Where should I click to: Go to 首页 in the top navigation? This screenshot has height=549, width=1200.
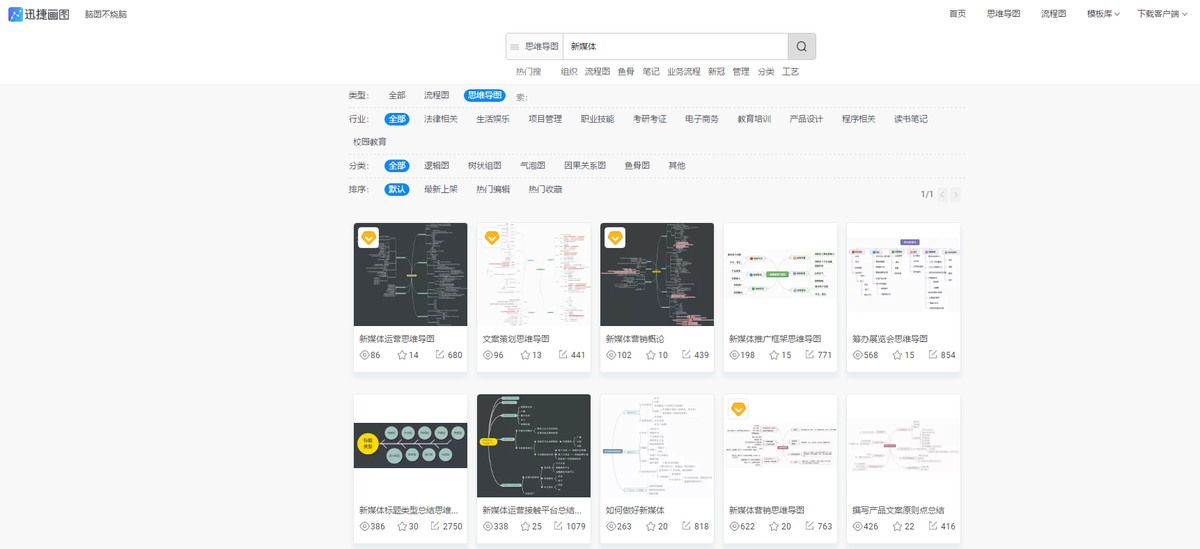tap(957, 14)
